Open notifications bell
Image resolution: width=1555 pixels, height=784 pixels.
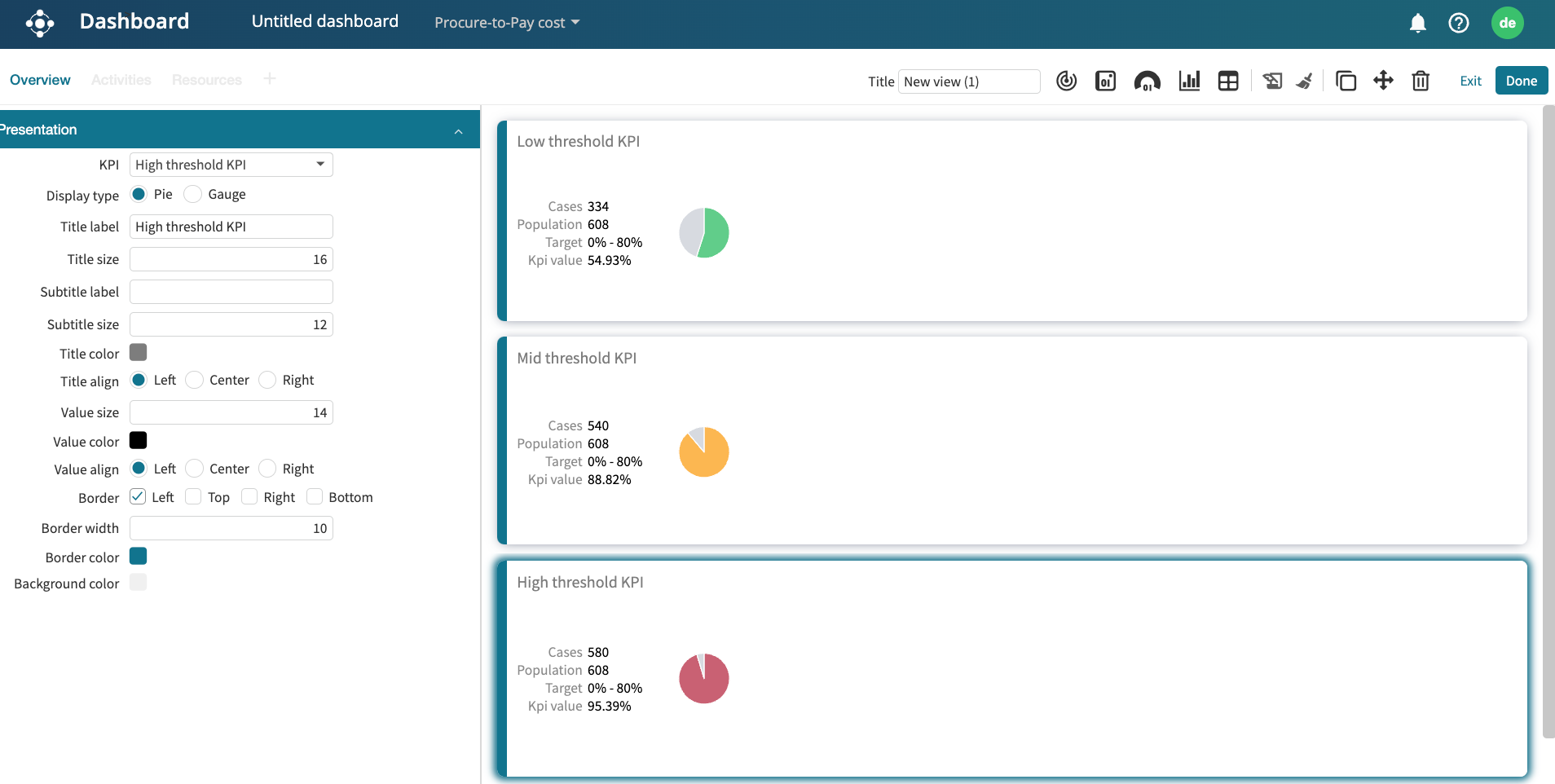(x=1418, y=23)
